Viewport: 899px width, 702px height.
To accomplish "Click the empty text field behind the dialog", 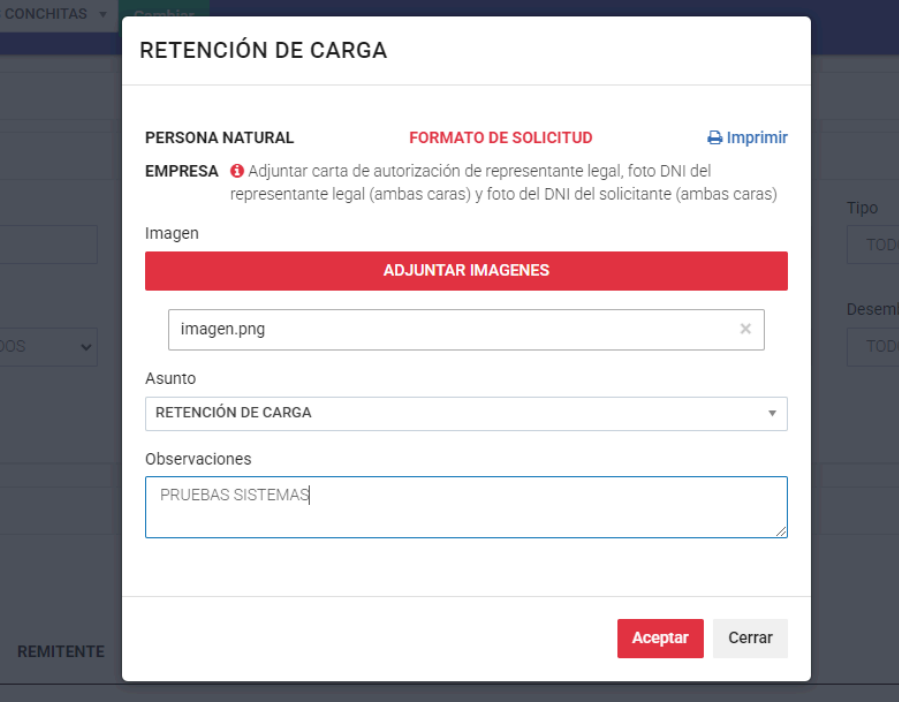I will coord(50,245).
